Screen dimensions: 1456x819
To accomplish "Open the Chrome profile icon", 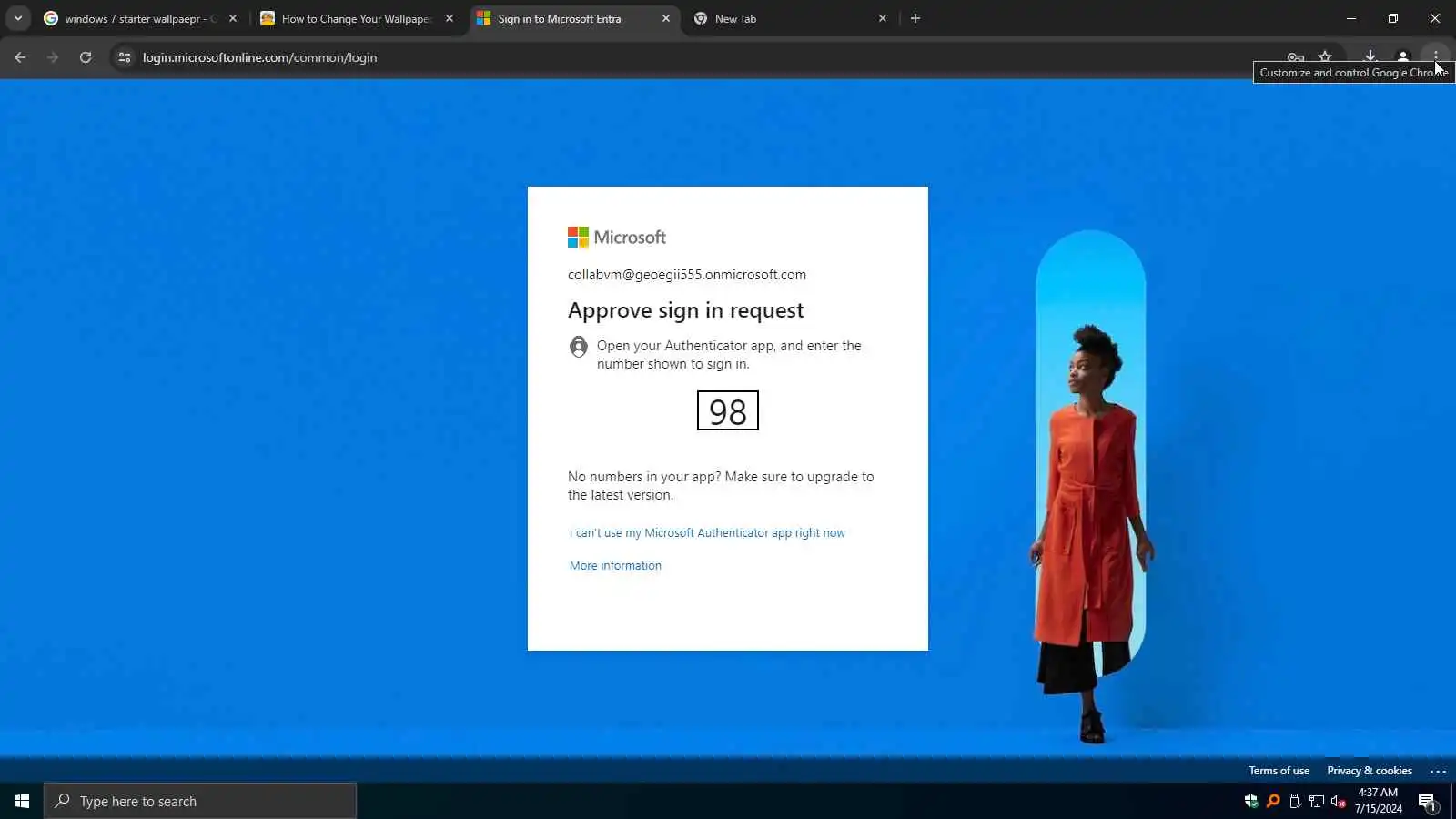I will point(1403,57).
